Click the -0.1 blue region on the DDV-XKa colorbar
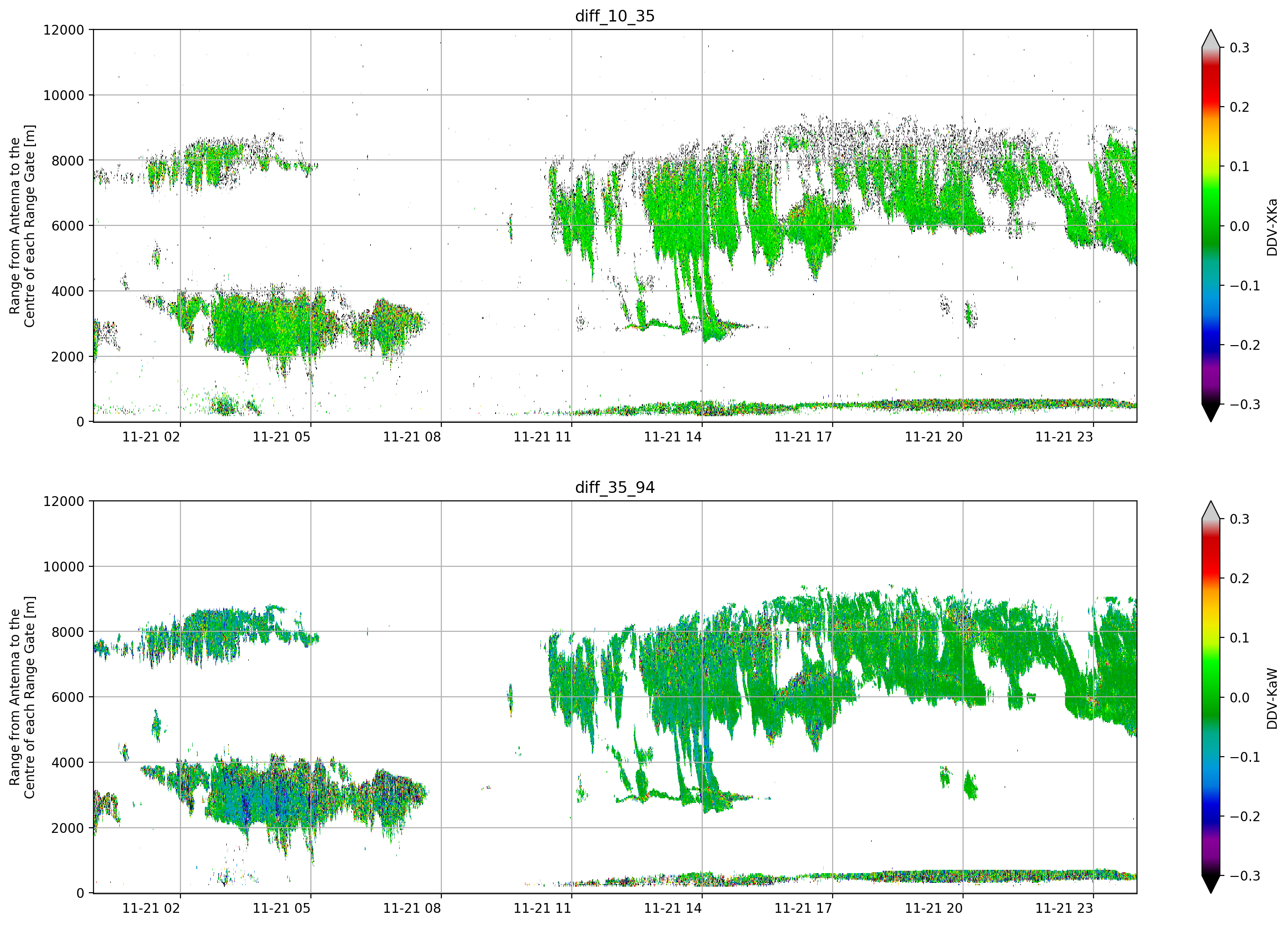Viewport: 1288px width, 925px height. 1211,286
